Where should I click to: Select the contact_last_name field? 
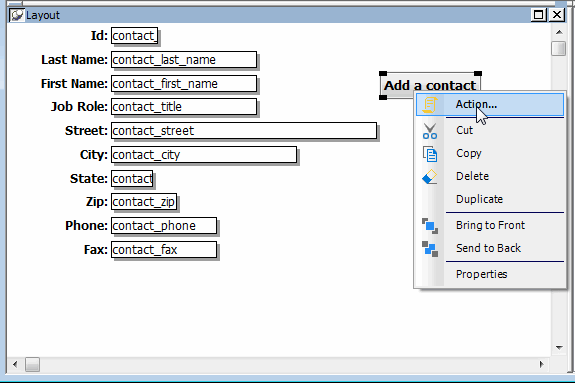coord(184,60)
